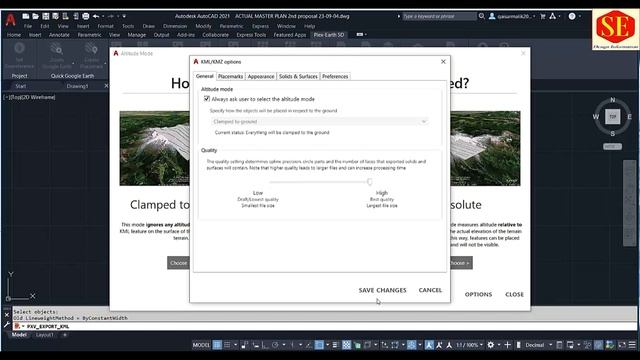Click the Plot printer icon in Quick Access

coord(86,16)
